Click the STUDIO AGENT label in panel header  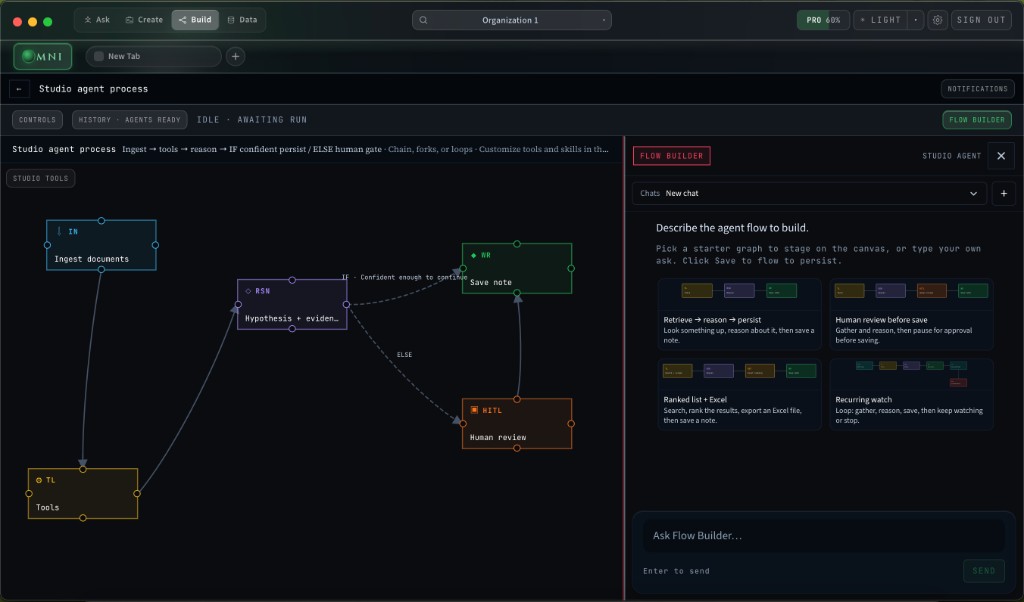point(952,156)
